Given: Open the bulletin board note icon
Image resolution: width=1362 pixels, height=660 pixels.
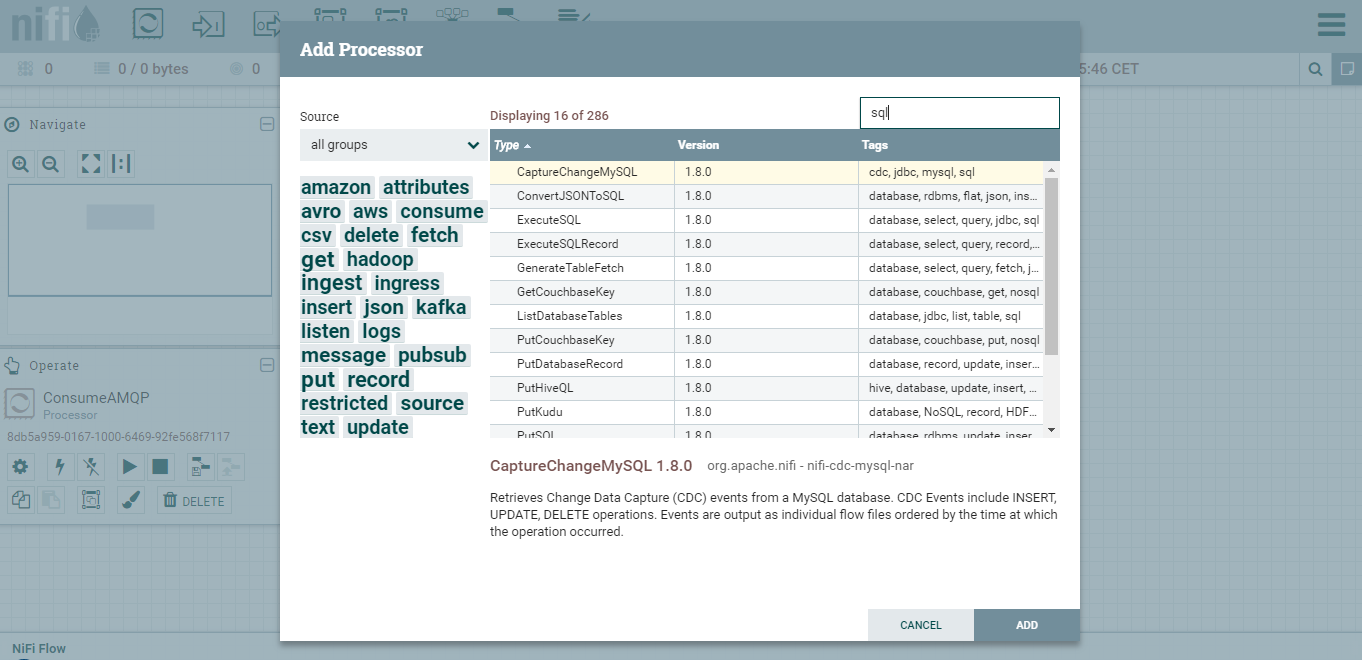Looking at the screenshot, I should coord(1347,69).
